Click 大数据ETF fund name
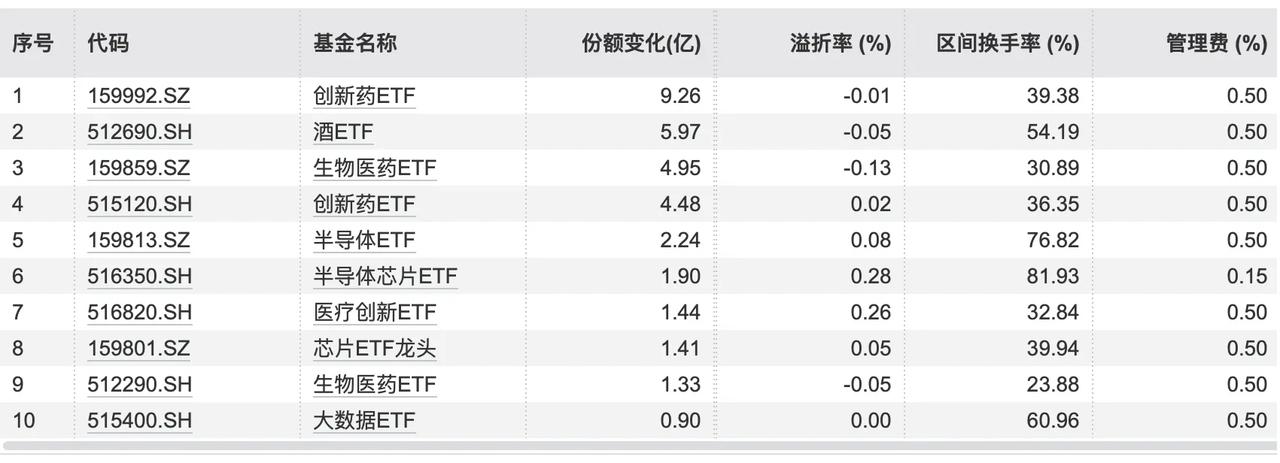The height and width of the screenshot is (463, 1280). pyautogui.click(x=364, y=420)
